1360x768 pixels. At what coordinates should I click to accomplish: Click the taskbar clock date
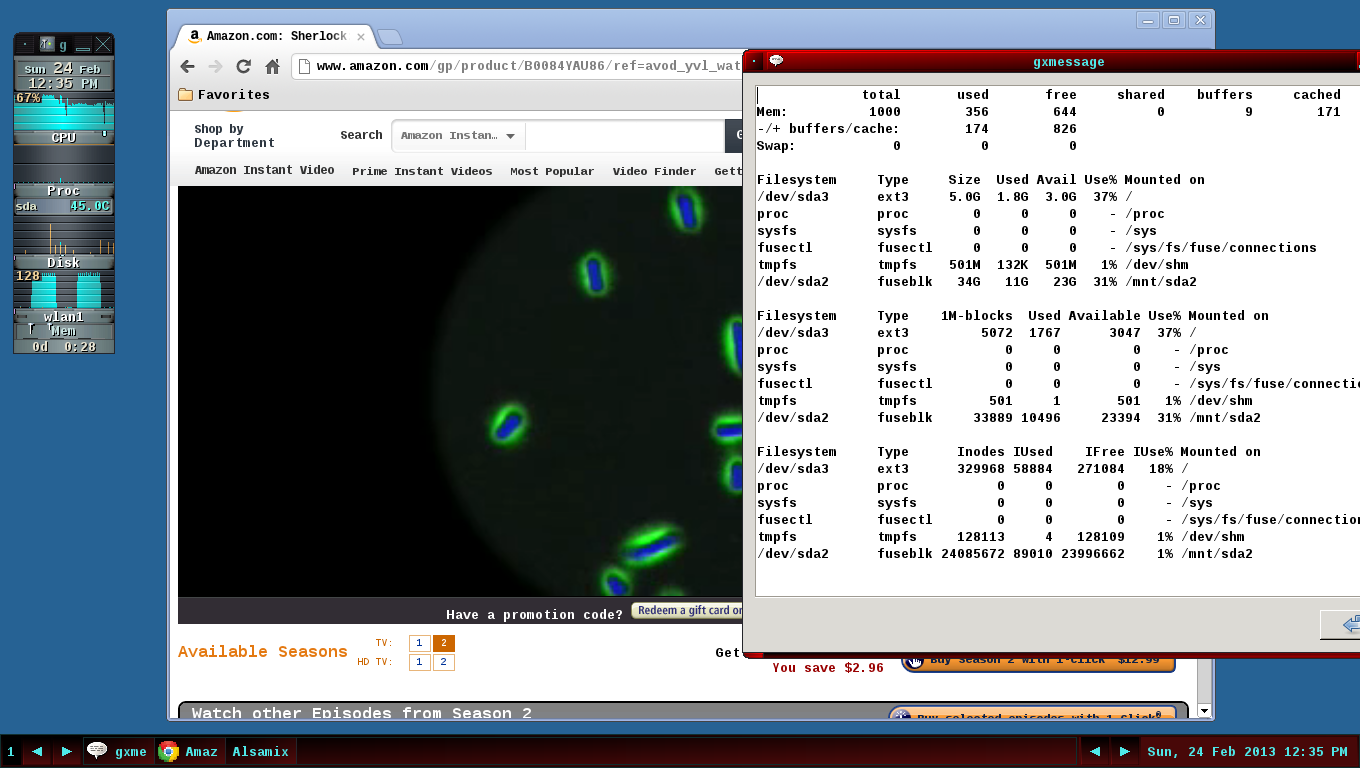click(x=1247, y=751)
